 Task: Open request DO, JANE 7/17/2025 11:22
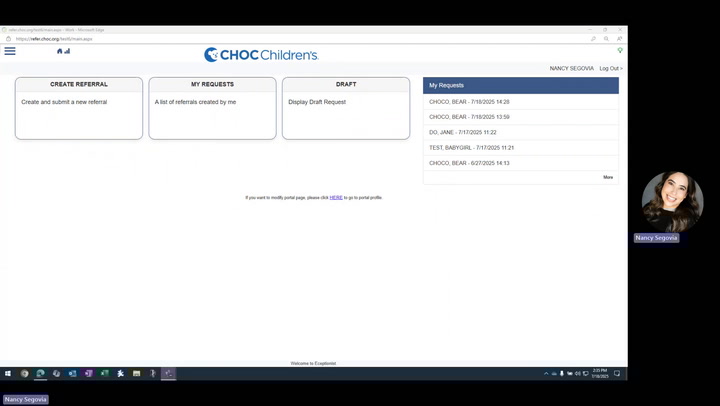(x=521, y=132)
